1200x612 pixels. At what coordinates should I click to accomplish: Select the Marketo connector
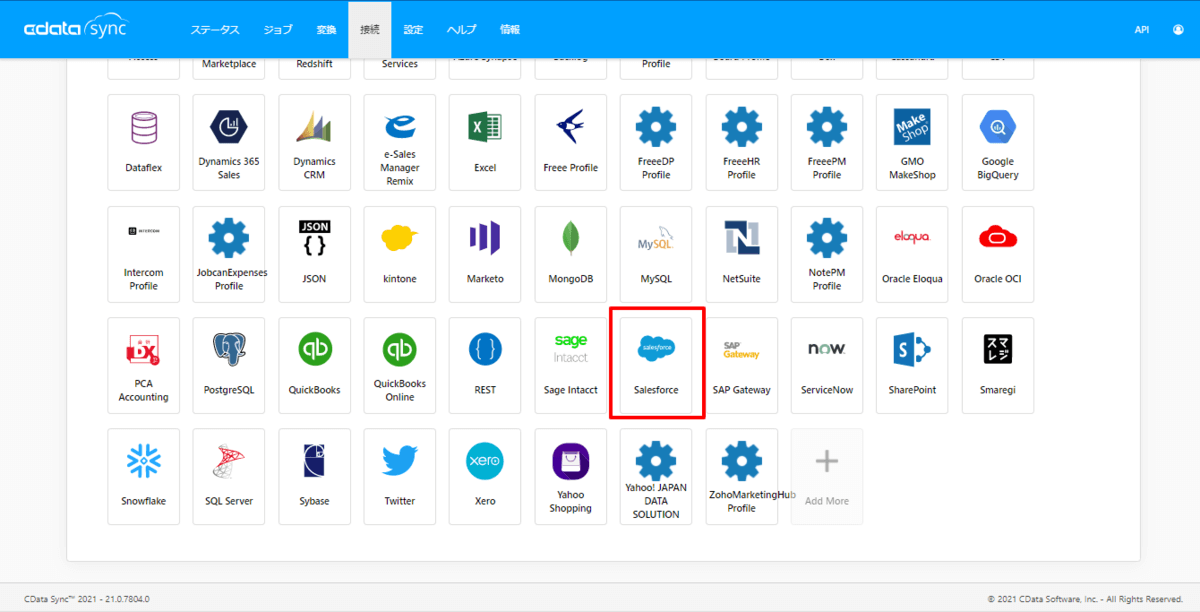tap(485, 254)
